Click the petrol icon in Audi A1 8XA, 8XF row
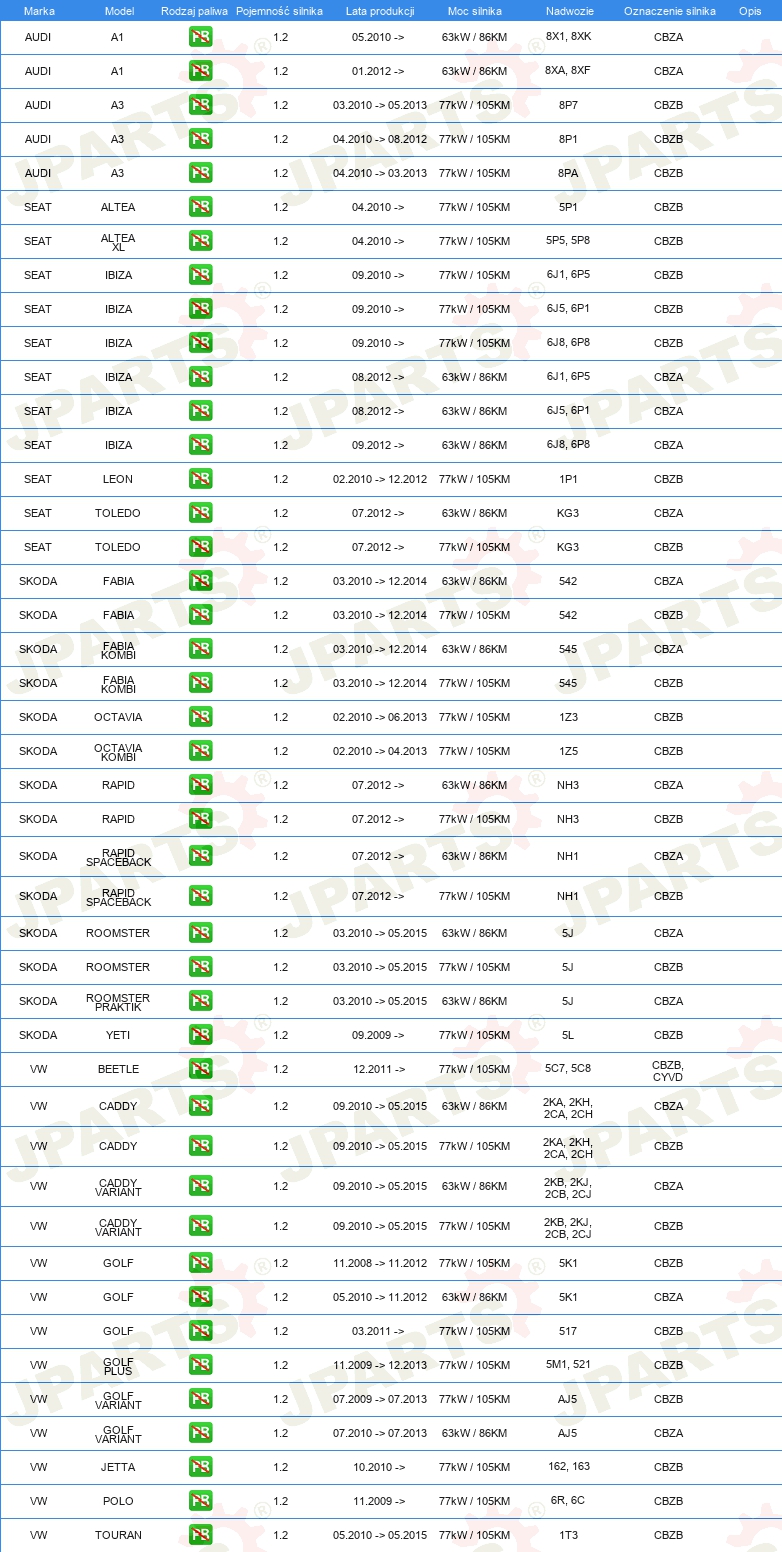The width and height of the screenshot is (782, 1552). [200, 71]
